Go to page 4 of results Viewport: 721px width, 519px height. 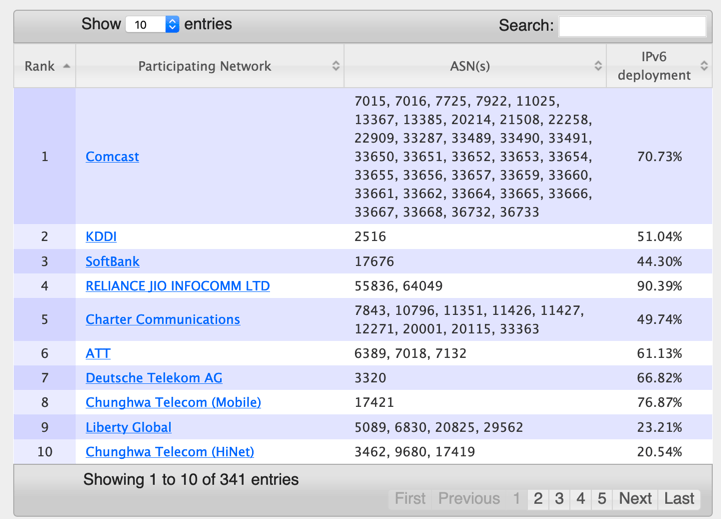pos(581,499)
